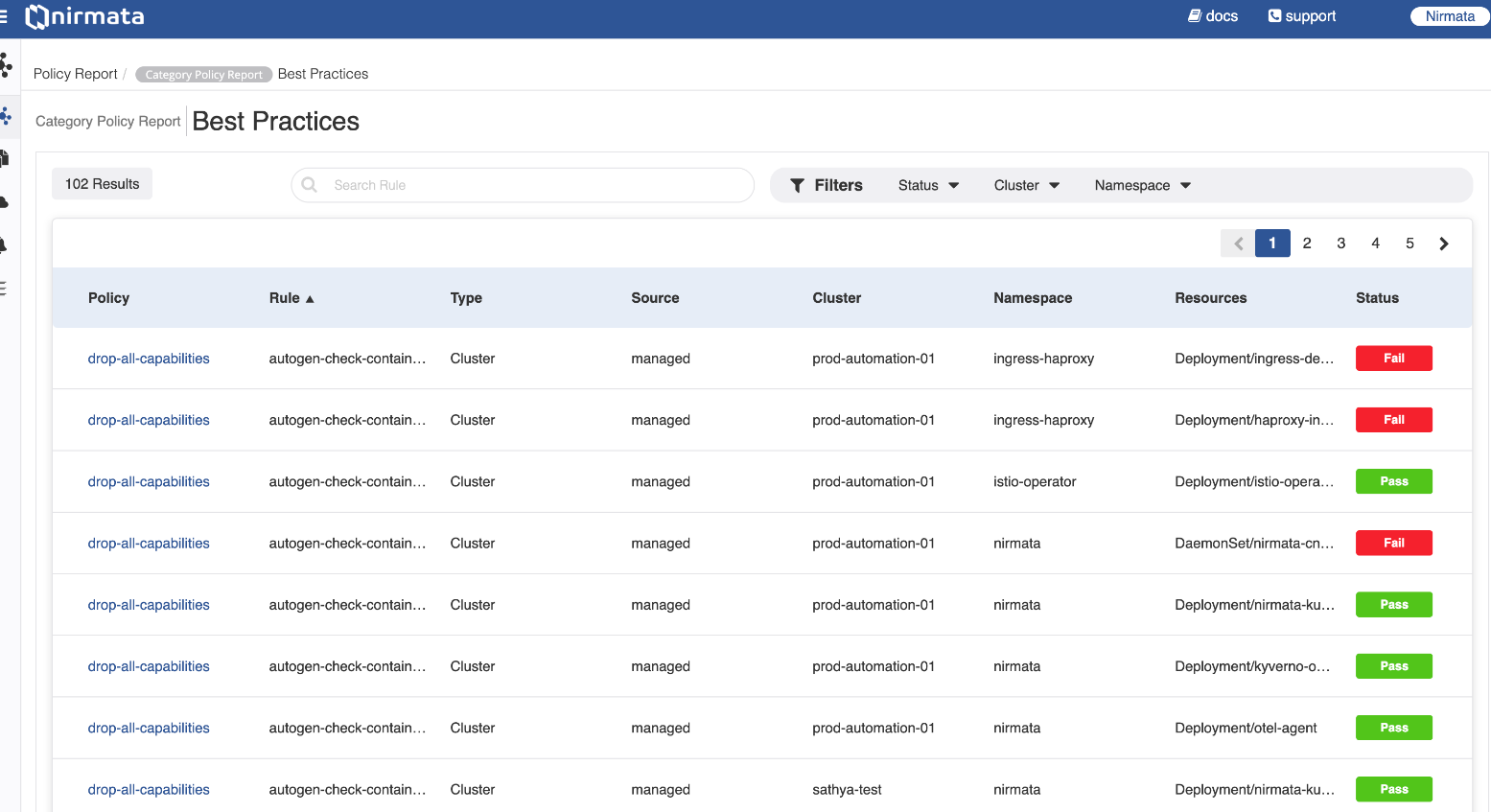Go to the previous results page arrow
This screenshot has width=1491, height=812.
point(1238,244)
